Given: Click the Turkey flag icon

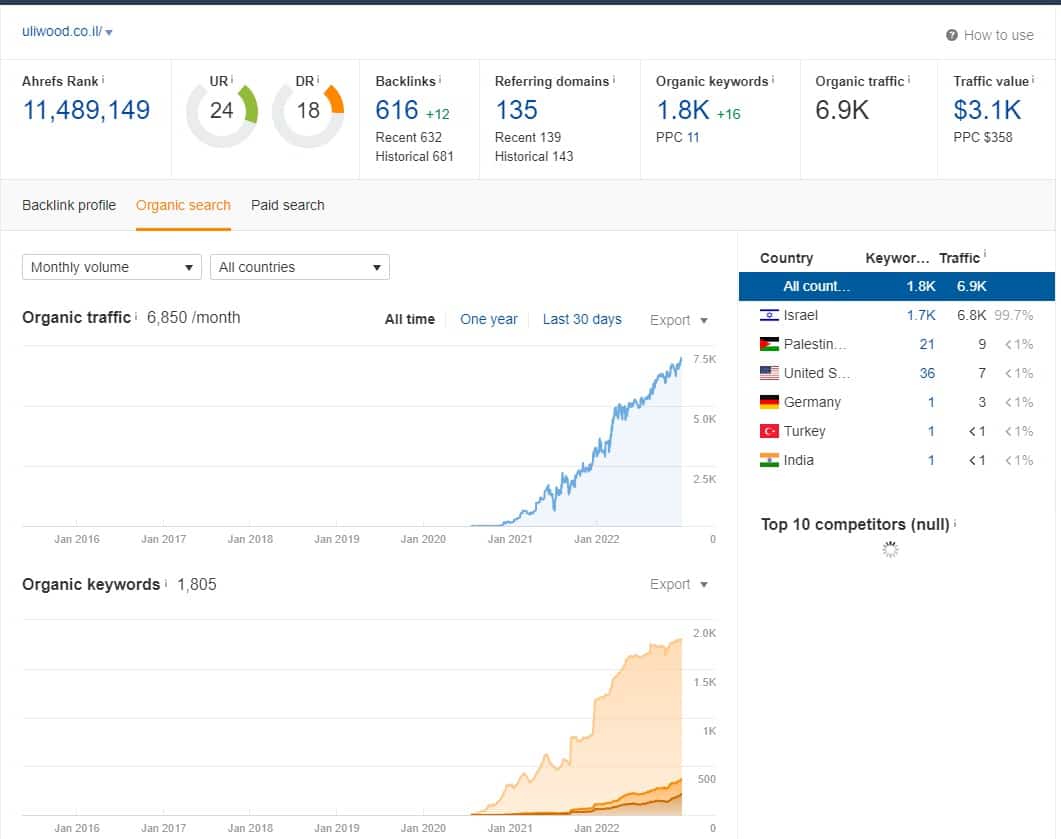Looking at the screenshot, I should pyautogui.click(x=769, y=431).
